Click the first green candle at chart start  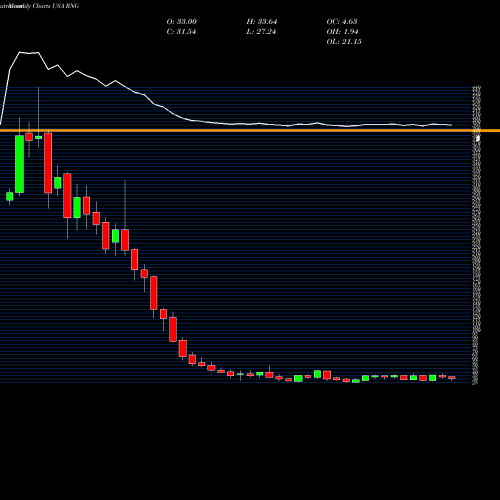pyautogui.click(x=10, y=196)
